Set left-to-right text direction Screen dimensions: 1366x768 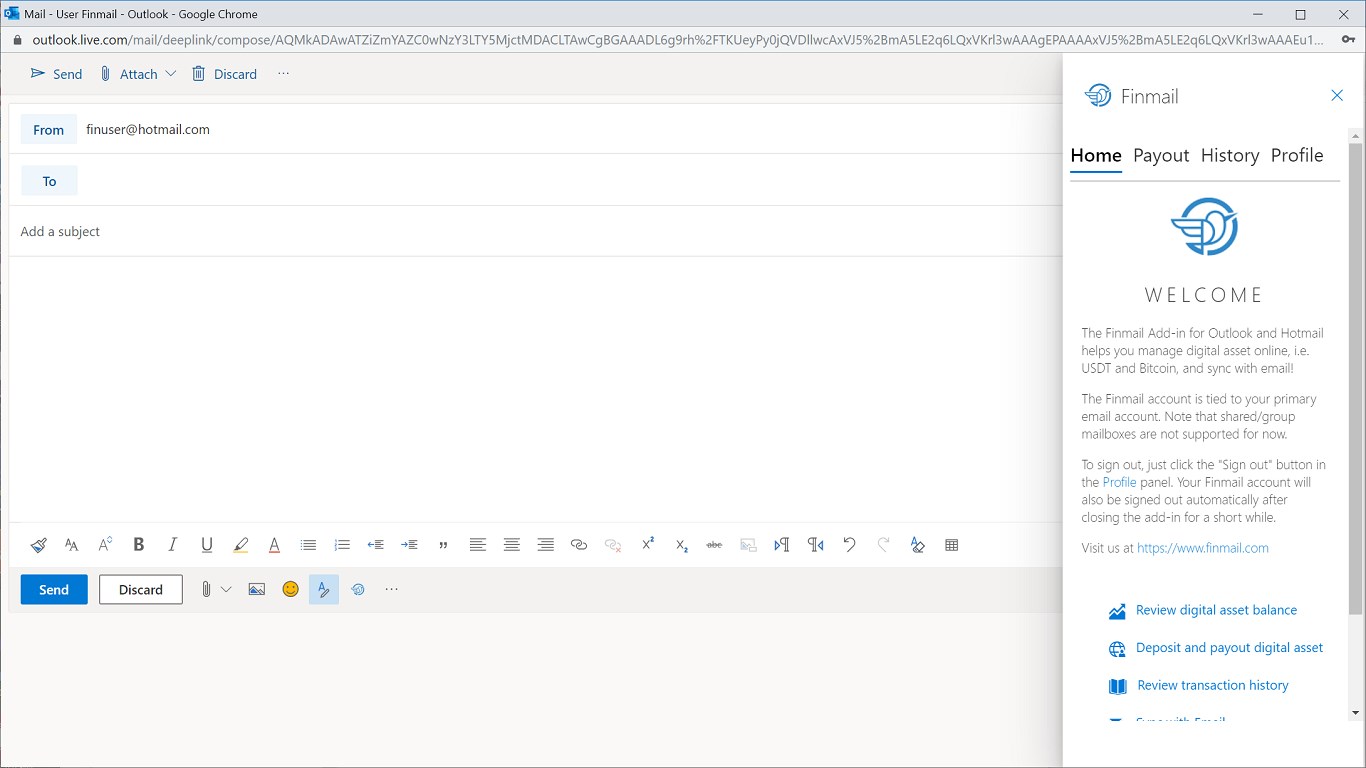click(782, 545)
